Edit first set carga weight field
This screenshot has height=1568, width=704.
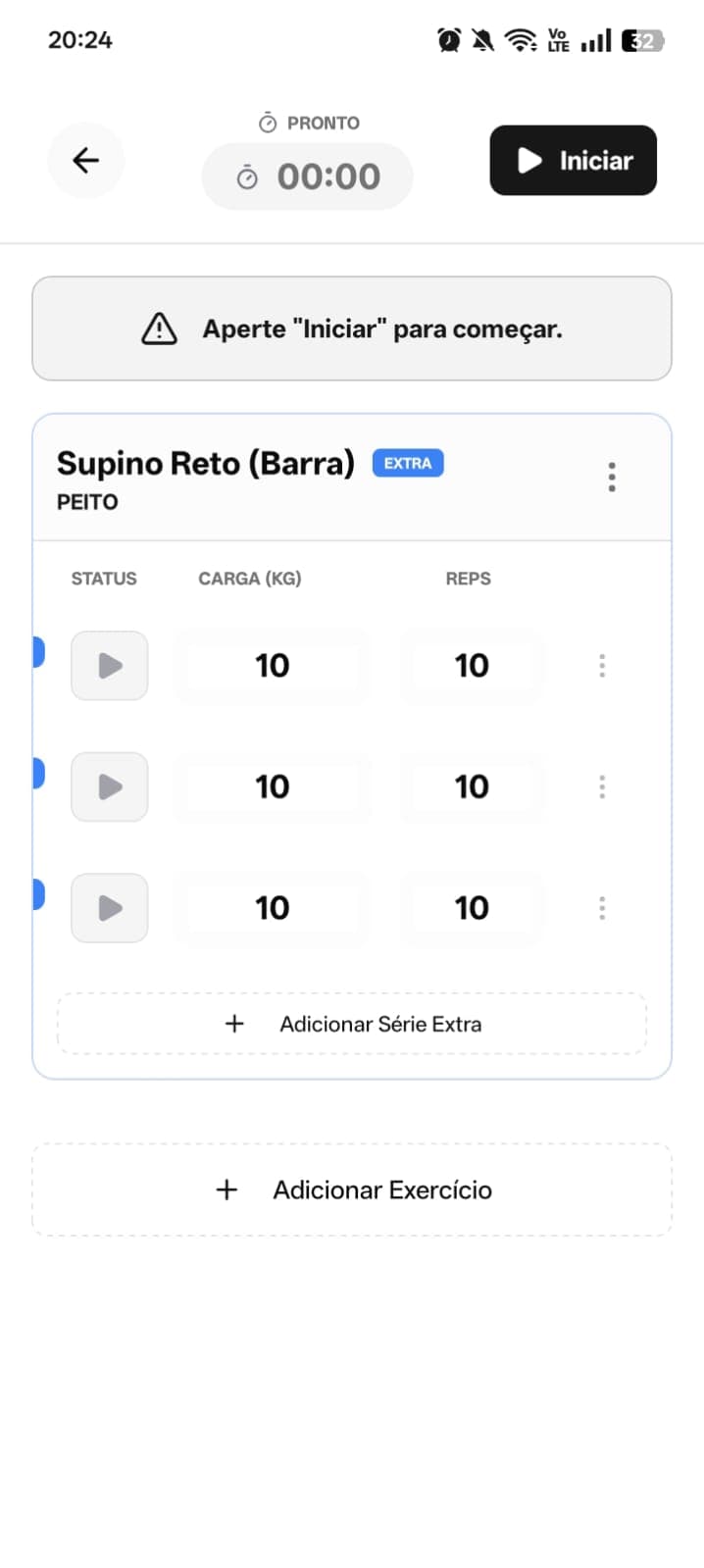[x=273, y=666]
